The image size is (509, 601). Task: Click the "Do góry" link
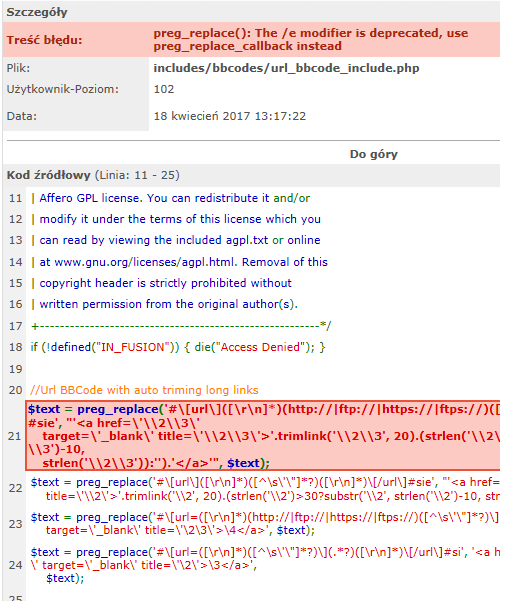point(373,154)
